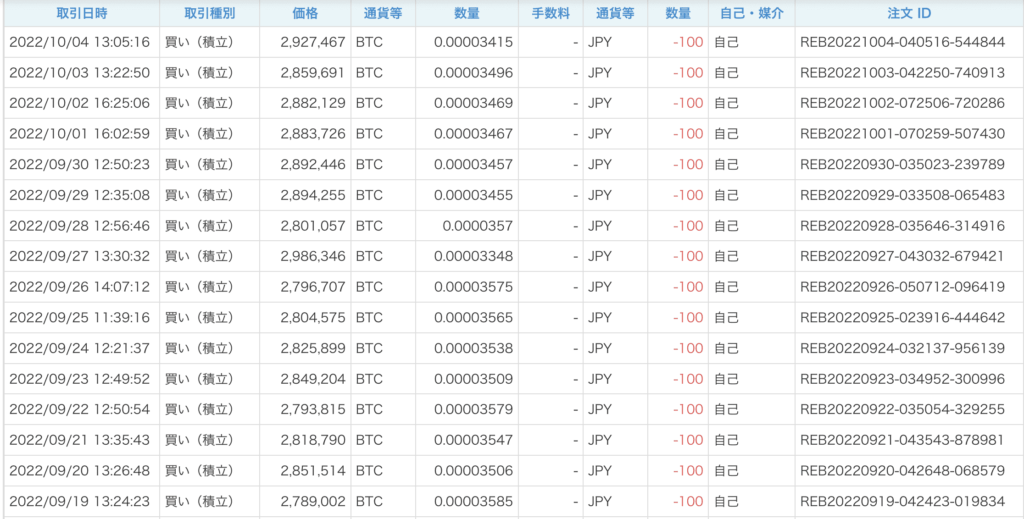Viewport: 1024px width, 519px height.
Task: Click the 注文 ID column header
Action: (909, 12)
